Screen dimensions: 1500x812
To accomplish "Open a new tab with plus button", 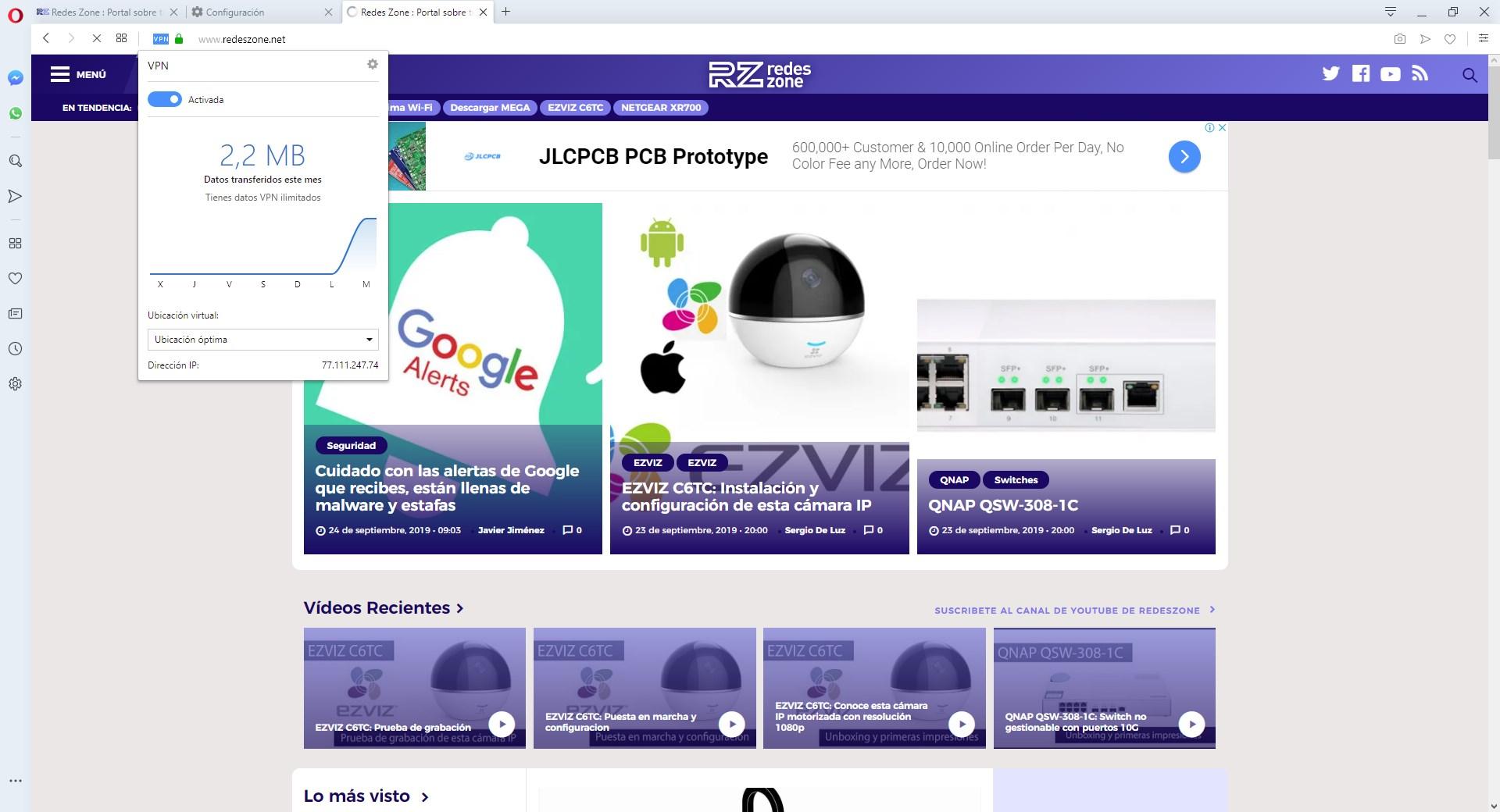I will (x=506, y=12).
